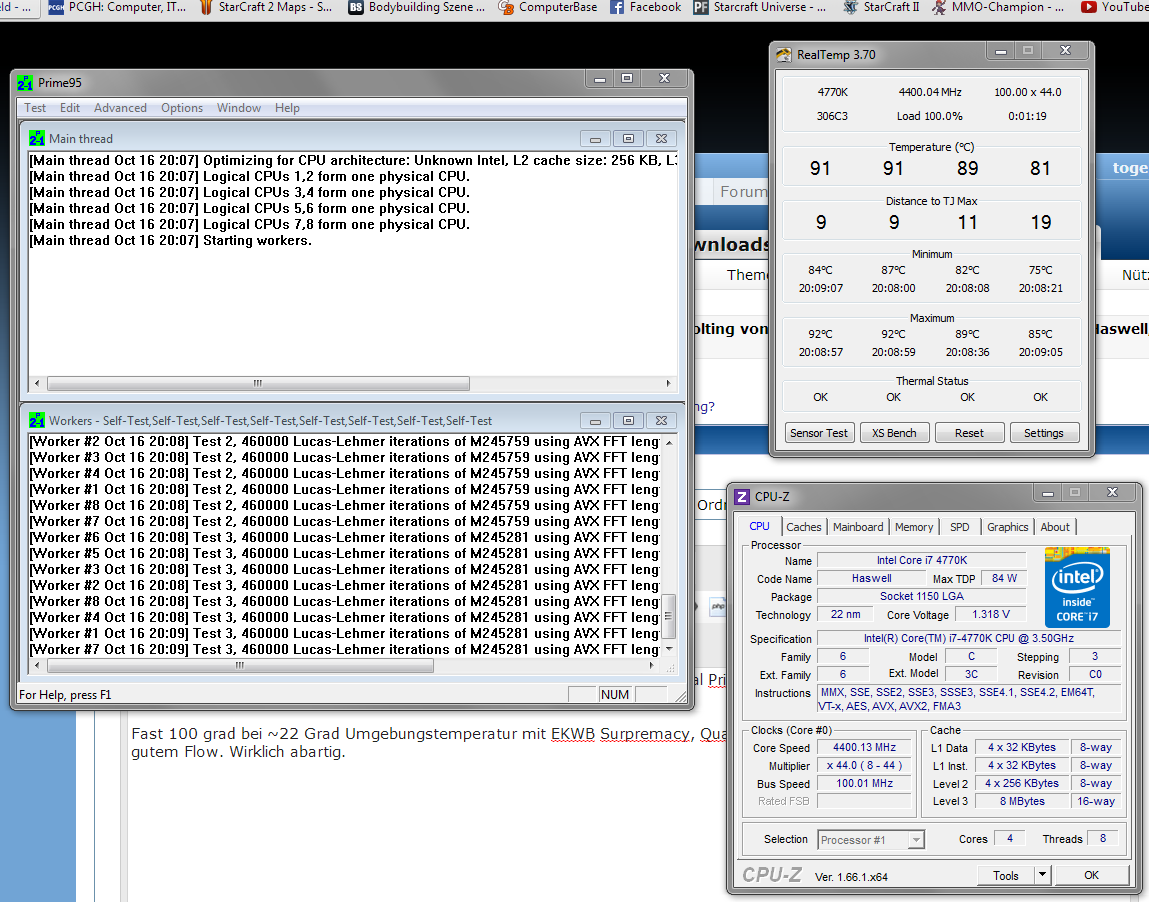Click the Specification field i7-4770K CPU @ 3.50GHz
1149x902 pixels.
pyautogui.click(x=968, y=638)
